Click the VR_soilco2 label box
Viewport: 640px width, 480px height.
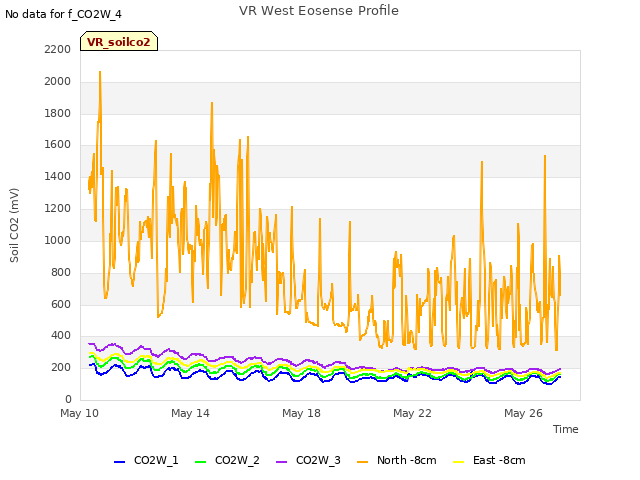point(119,41)
